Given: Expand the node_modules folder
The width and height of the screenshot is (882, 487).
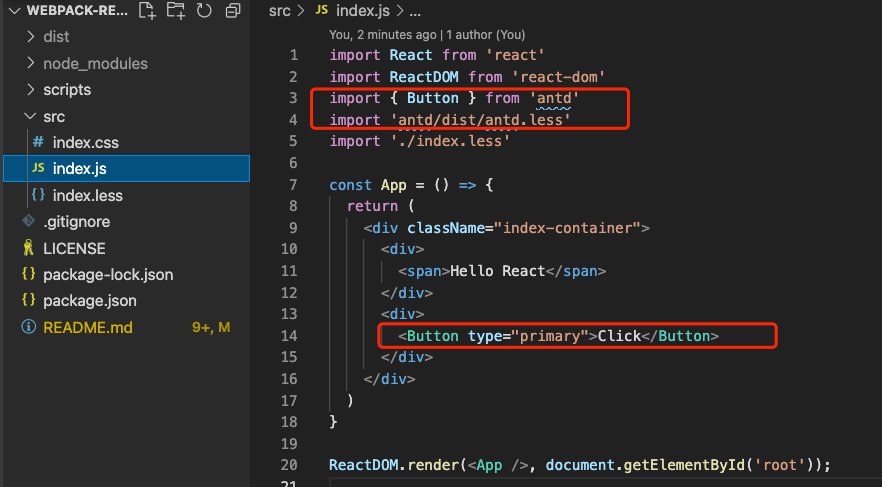Looking at the screenshot, I should (x=31, y=63).
